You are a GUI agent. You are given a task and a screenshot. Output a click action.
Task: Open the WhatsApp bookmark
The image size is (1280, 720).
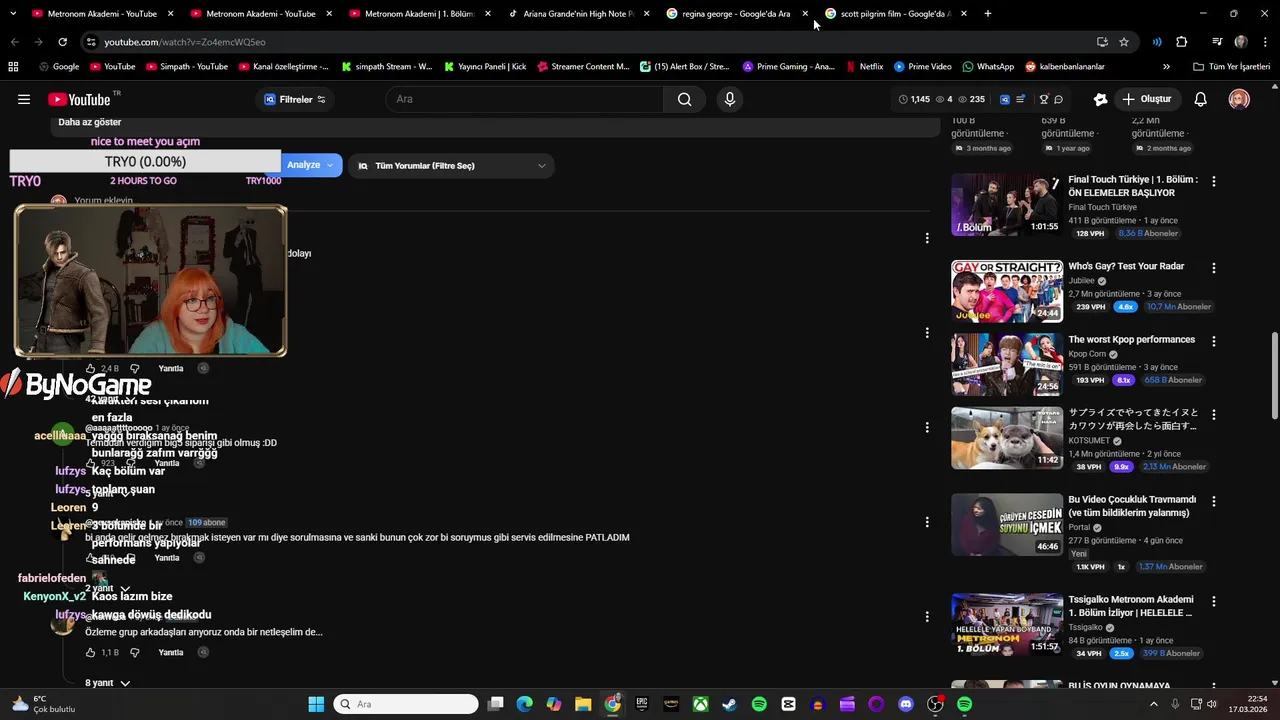(x=988, y=67)
